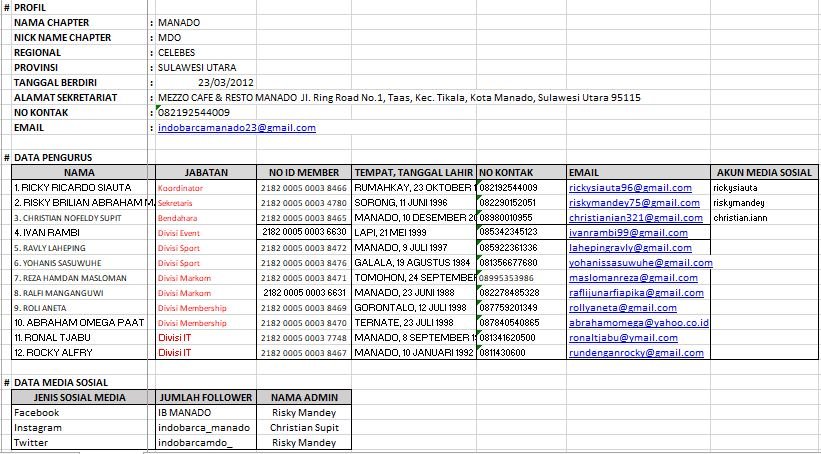This screenshot has width=821, height=454.
Task: Select the rickysiauta social account cell
Action: coord(764,187)
